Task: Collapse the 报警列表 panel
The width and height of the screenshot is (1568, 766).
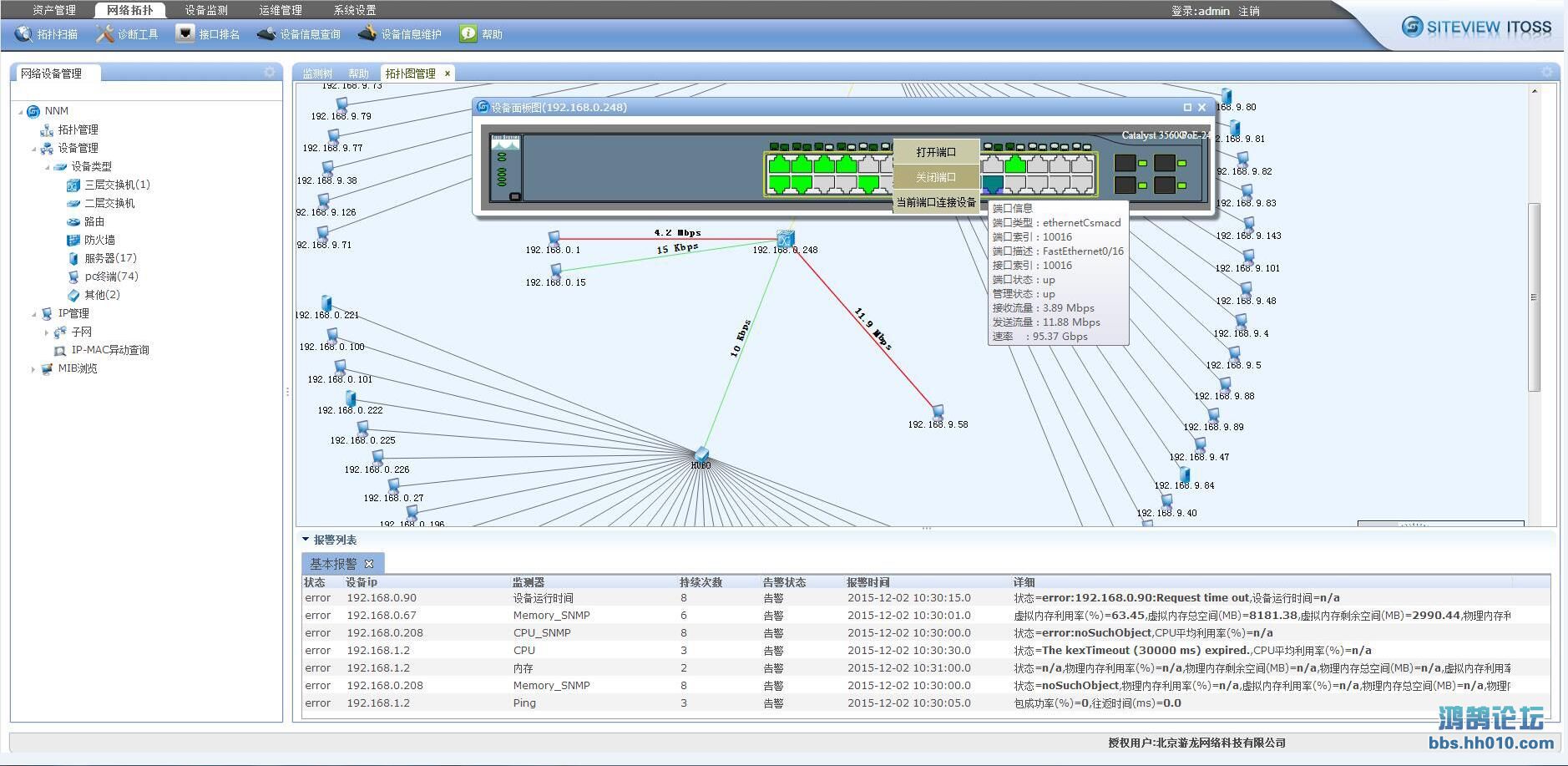Action: tap(306, 540)
